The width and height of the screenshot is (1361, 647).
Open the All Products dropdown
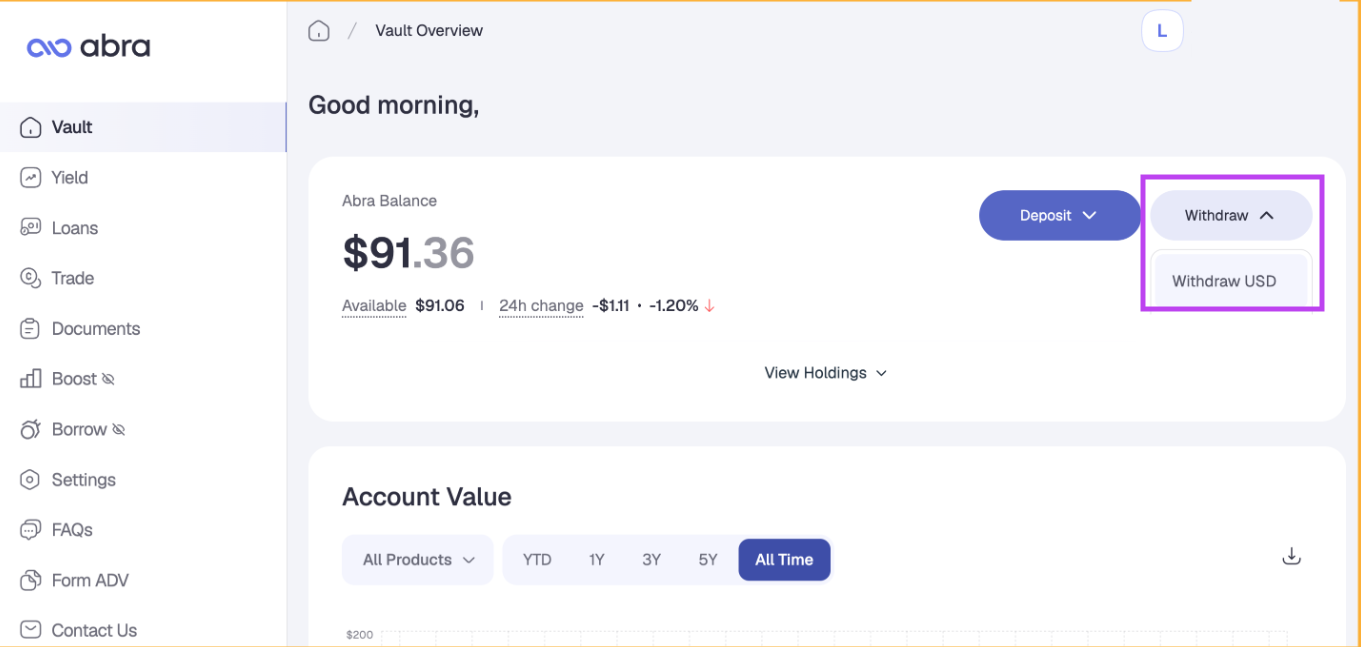click(418, 560)
